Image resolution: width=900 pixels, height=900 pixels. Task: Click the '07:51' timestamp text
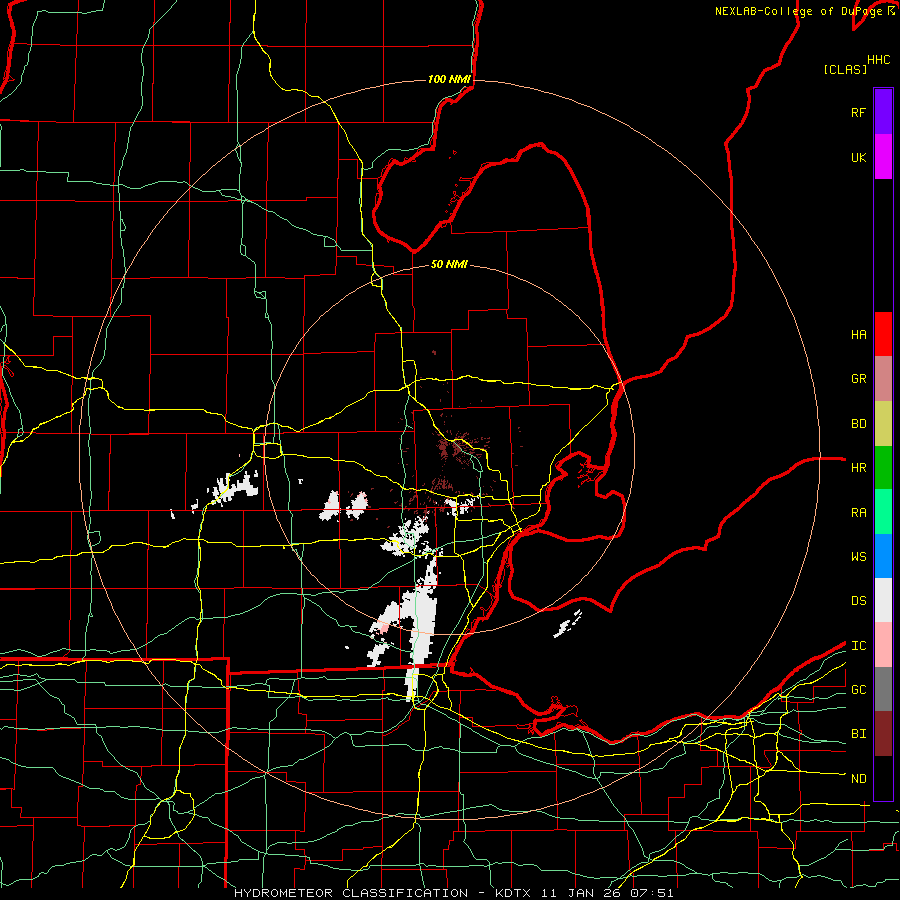pos(651,893)
